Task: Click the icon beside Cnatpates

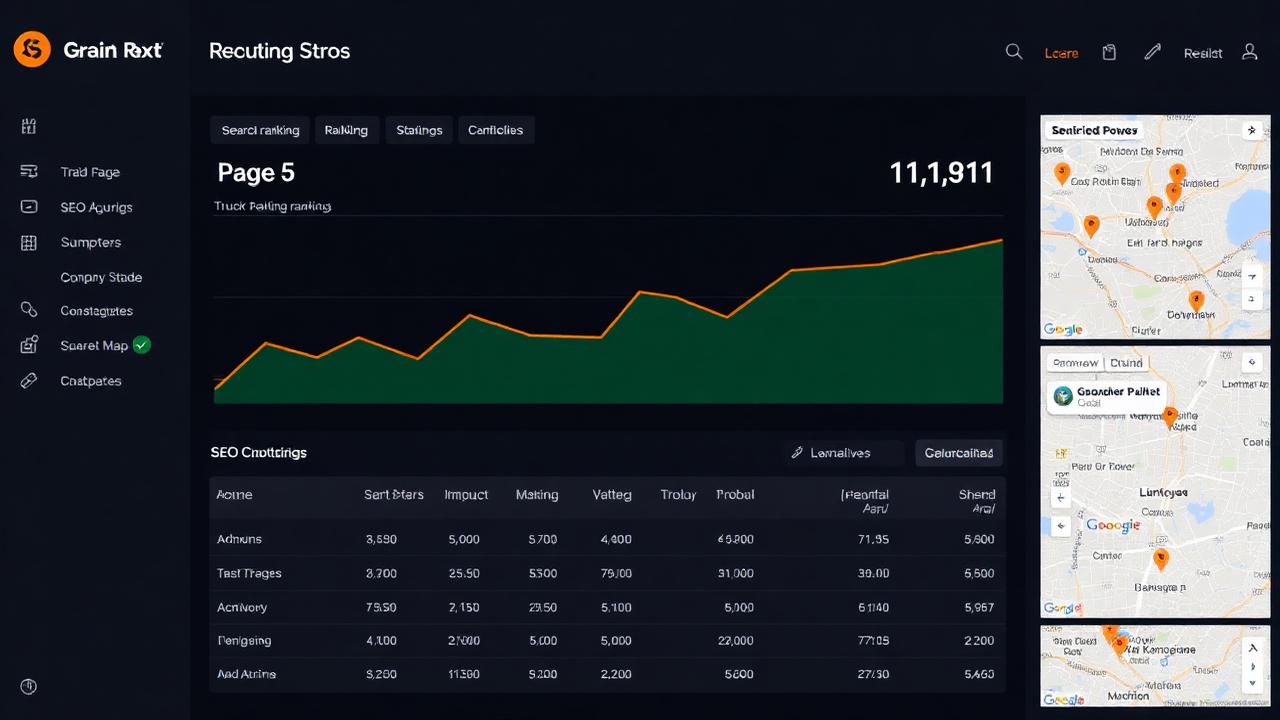Action: (28, 380)
